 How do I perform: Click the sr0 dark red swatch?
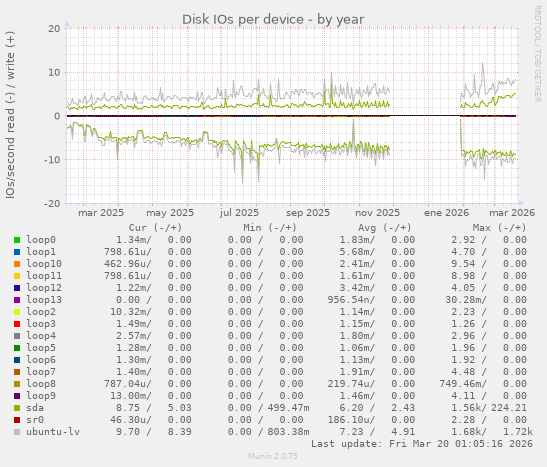pyautogui.click(x=17, y=420)
